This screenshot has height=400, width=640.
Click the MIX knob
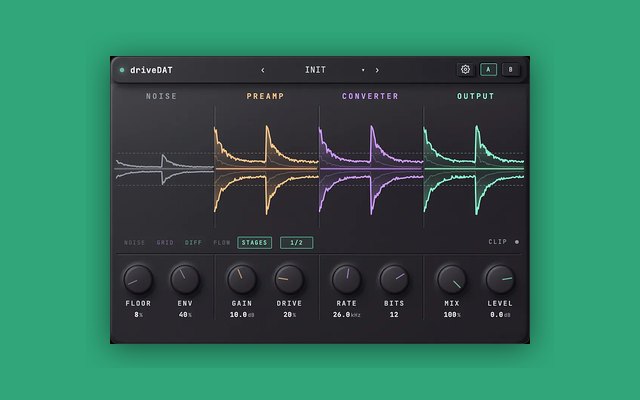(x=452, y=280)
